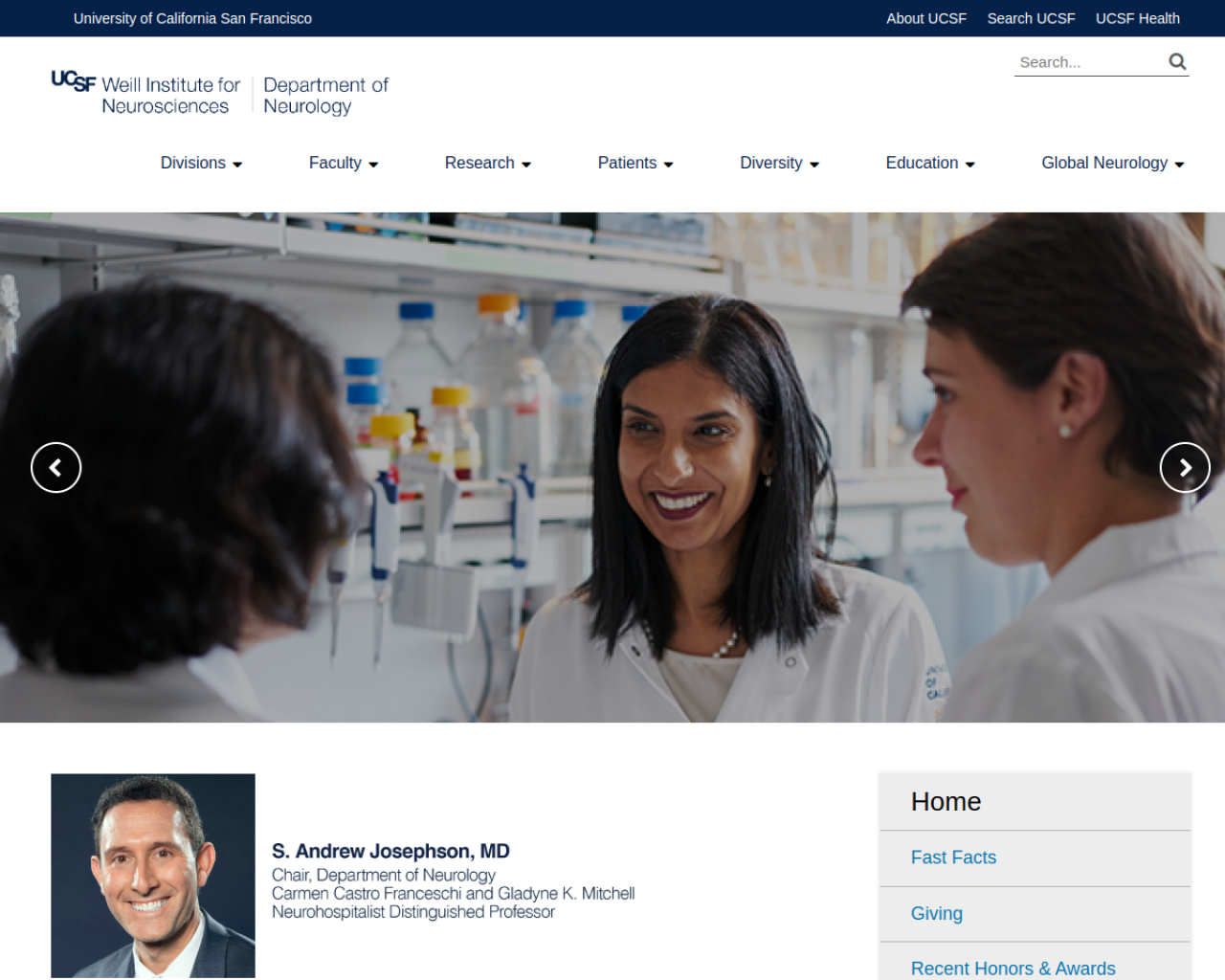
Task: Expand the Global Neurology dropdown menu
Action: (1113, 163)
